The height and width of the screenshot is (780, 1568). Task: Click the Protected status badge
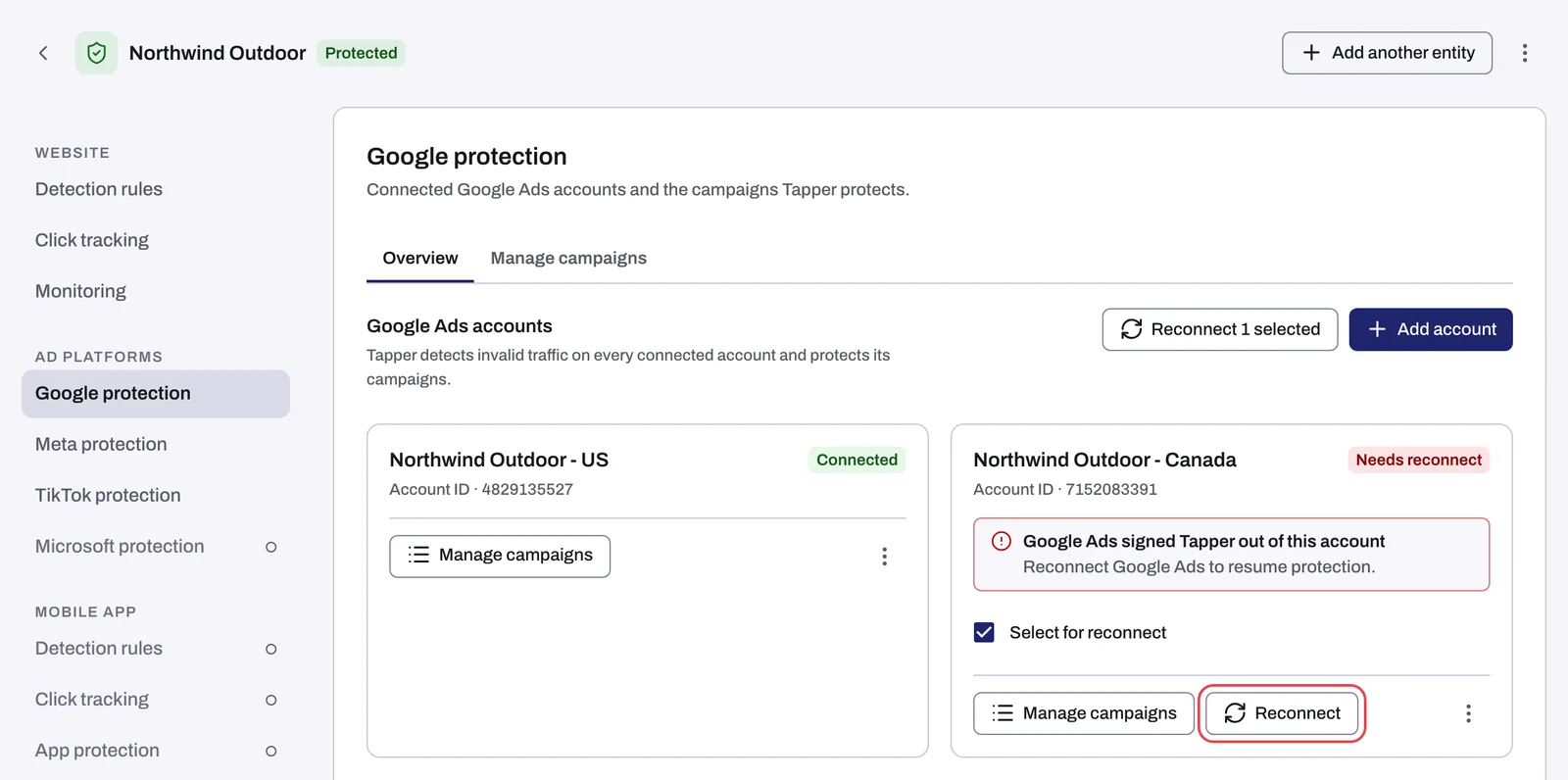(361, 53)
